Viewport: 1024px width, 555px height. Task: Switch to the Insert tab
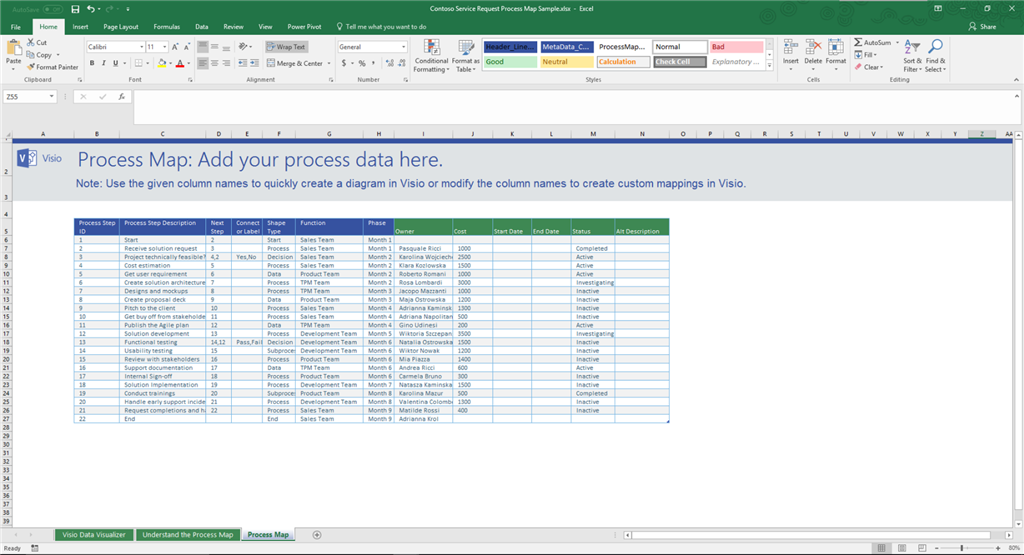tap(80, 27)
